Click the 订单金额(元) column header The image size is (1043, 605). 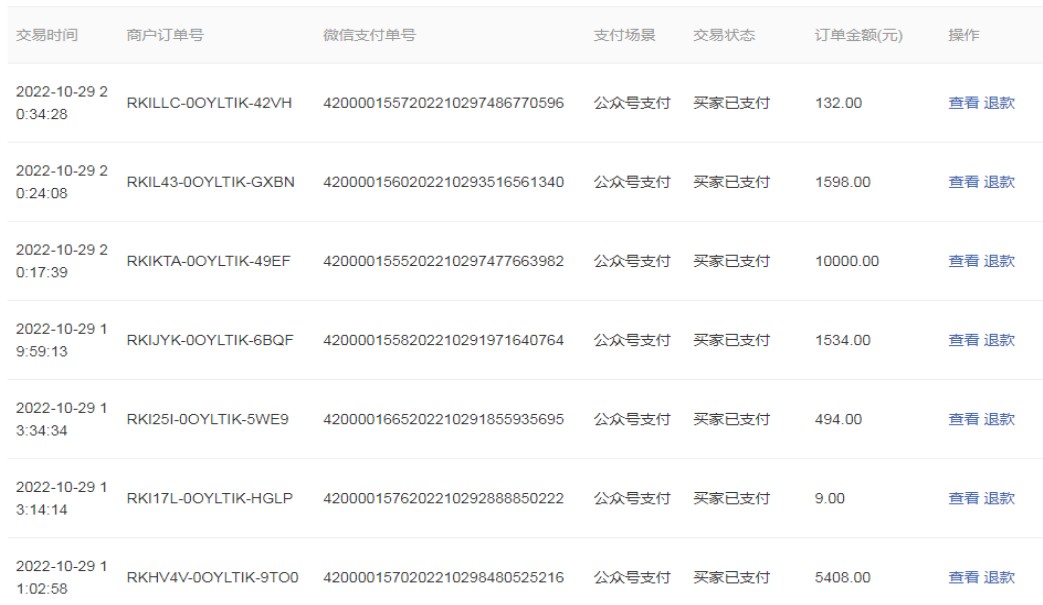858,35
